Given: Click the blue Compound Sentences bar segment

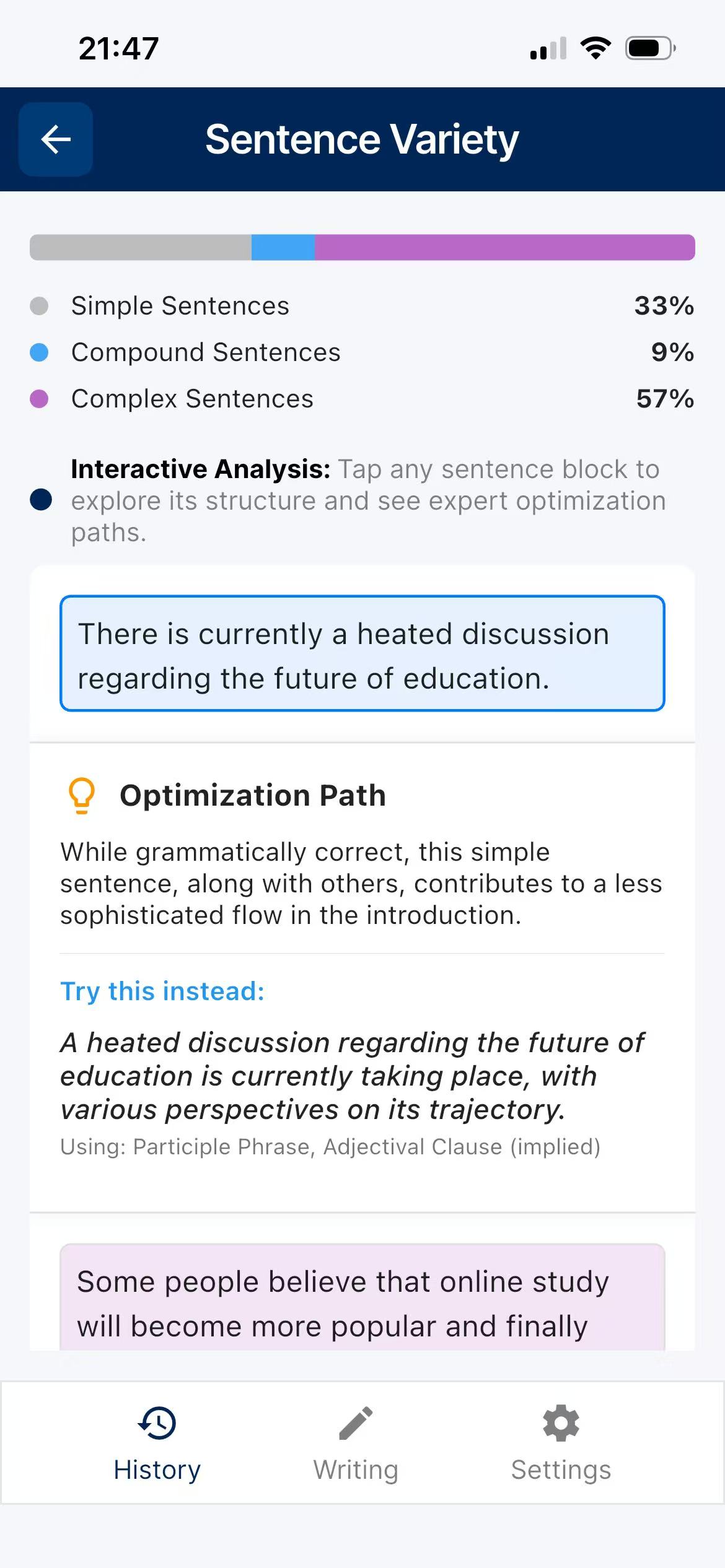Looking at the screenshot, I should tap(283, 247).
